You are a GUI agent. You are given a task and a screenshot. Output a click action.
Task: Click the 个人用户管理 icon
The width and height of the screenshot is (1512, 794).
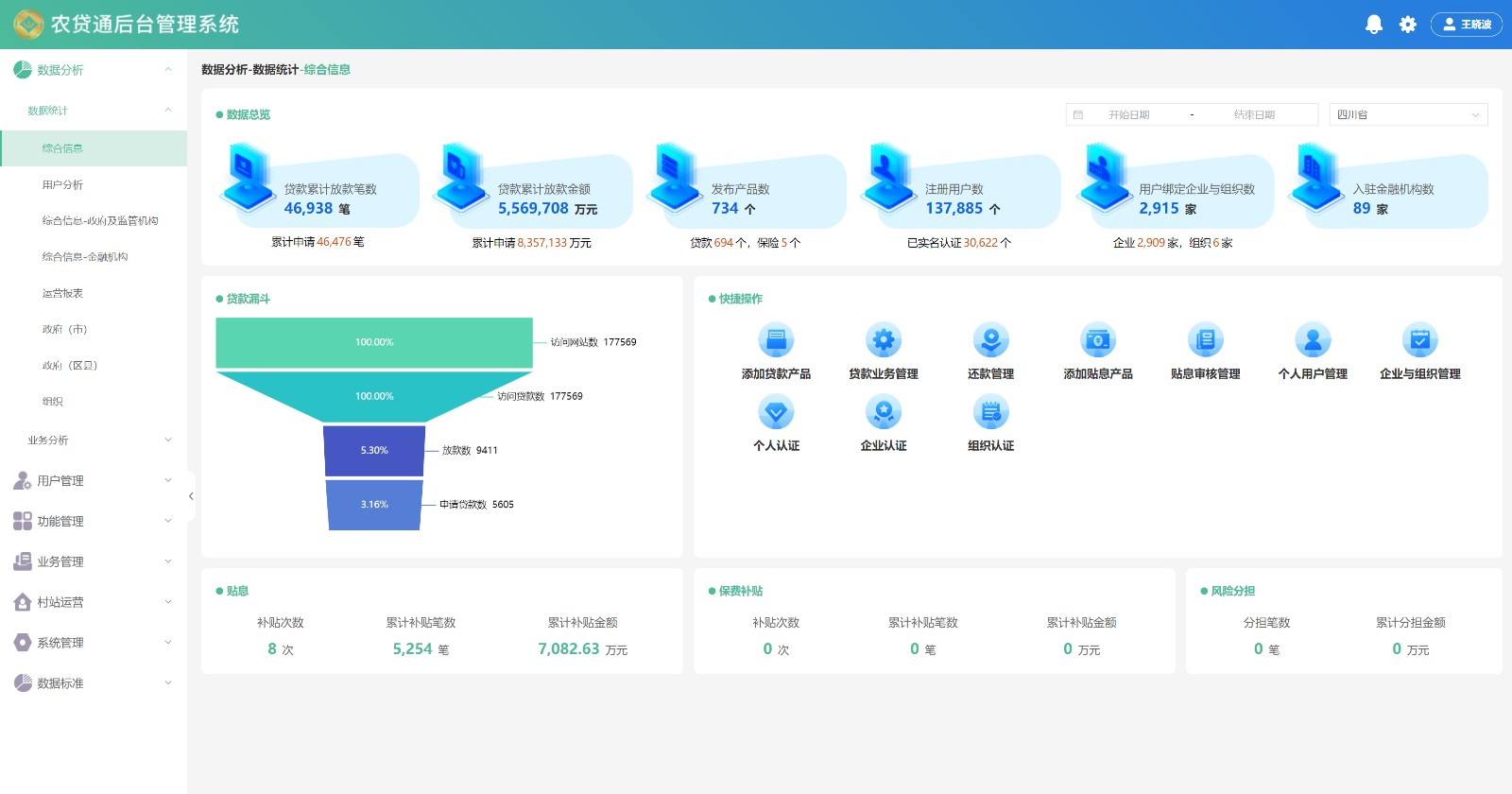point(1313,339)
